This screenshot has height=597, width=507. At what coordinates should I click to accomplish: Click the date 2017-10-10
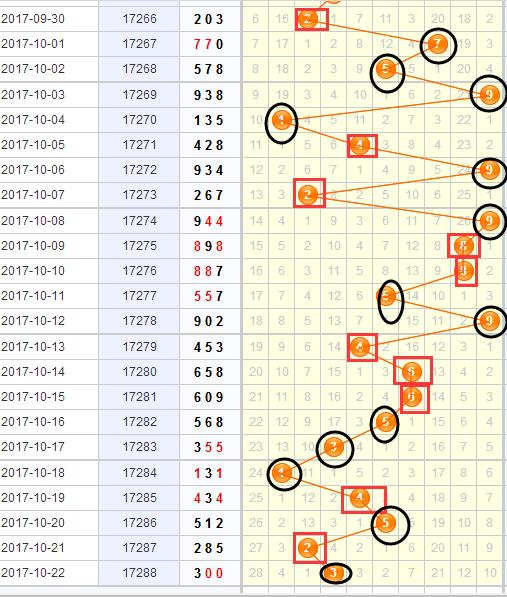33,271
